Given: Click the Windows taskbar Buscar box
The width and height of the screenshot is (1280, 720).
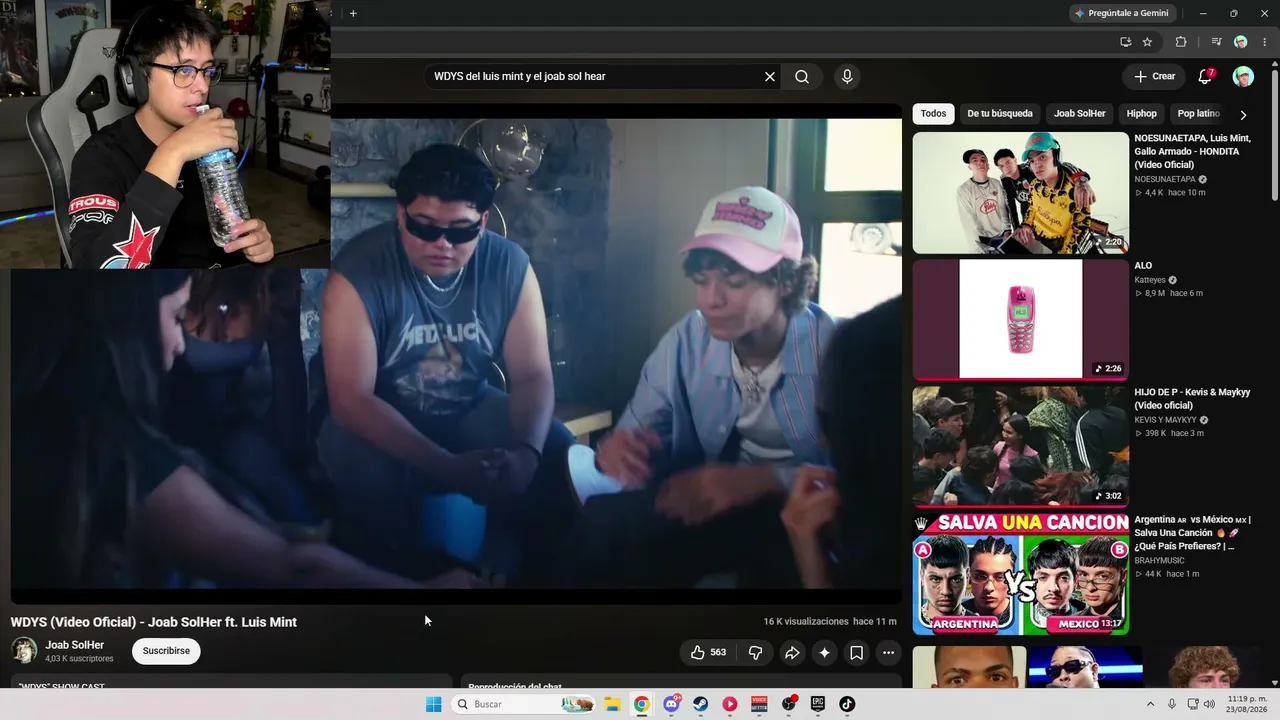Looking at the screenshot, I should coord(522,704).
